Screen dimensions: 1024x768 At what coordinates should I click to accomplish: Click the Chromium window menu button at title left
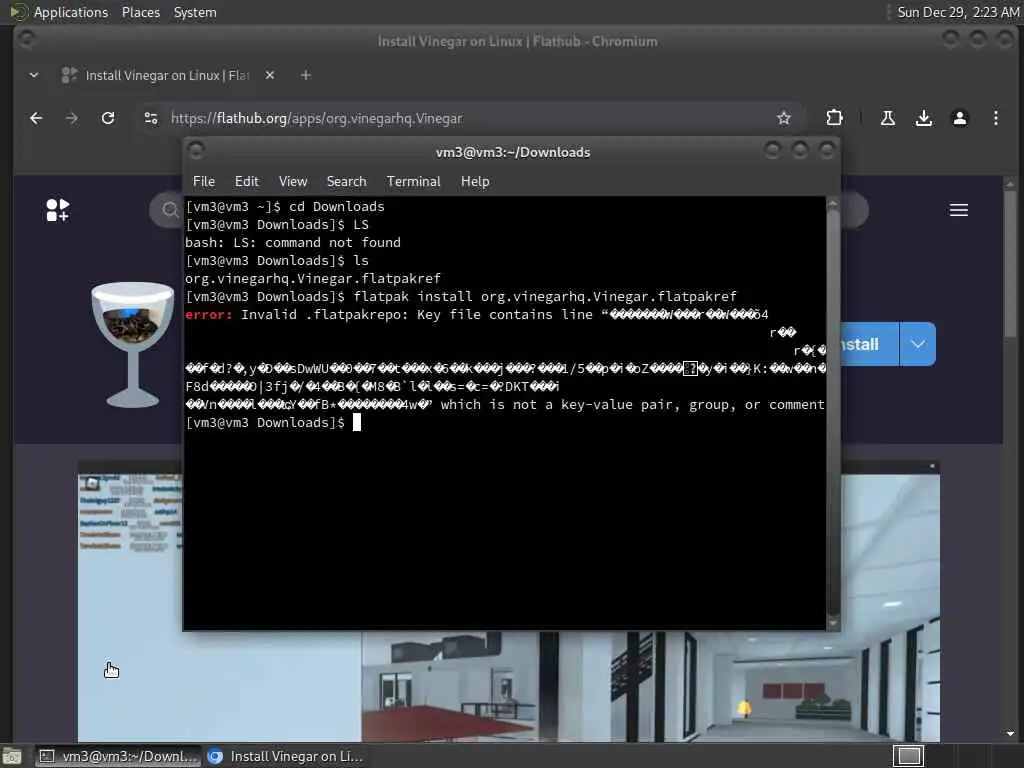point(26,40)
